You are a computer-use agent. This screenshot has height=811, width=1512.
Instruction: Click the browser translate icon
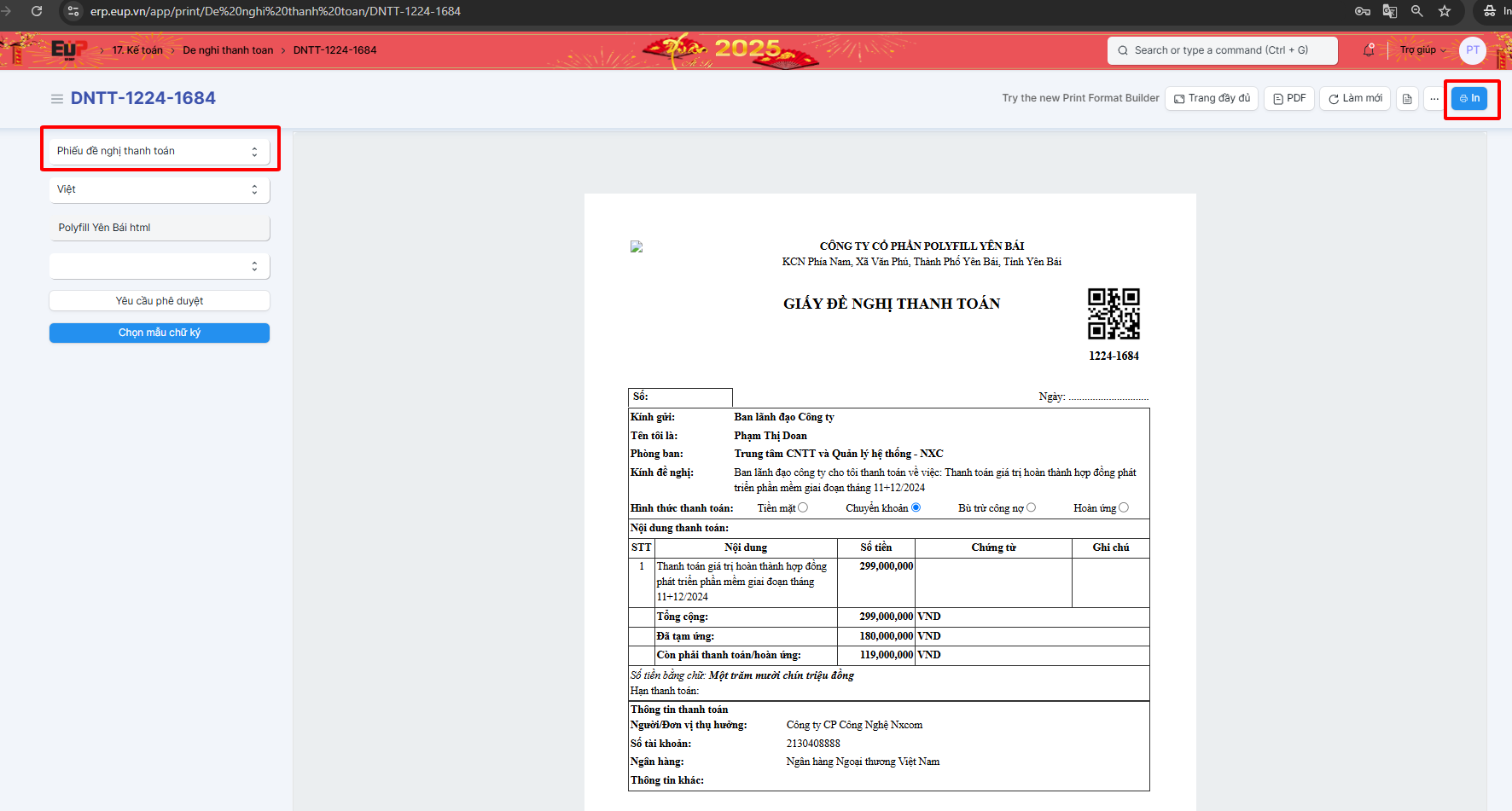click(x=1390, y=11)
